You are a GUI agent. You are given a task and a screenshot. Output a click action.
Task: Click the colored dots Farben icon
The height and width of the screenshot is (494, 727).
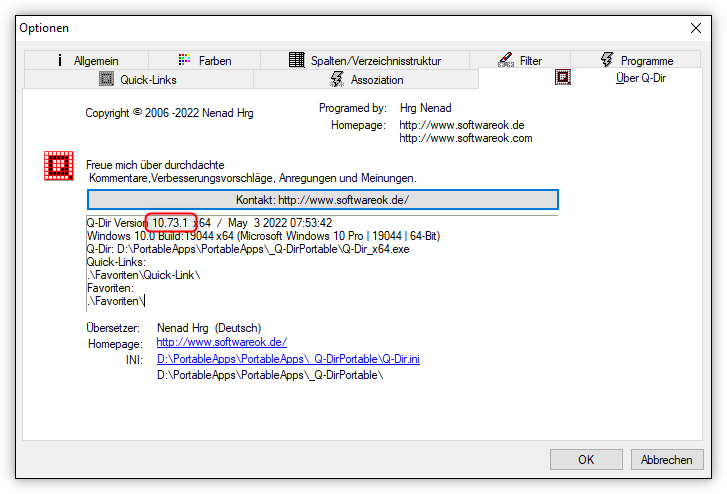pos(184,59)
